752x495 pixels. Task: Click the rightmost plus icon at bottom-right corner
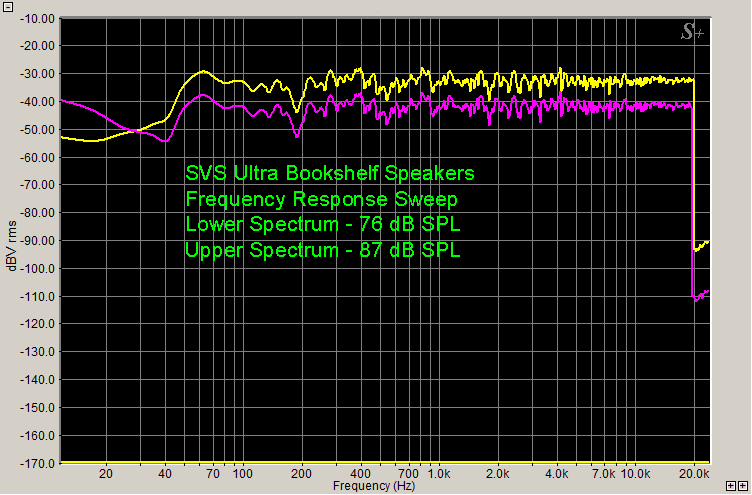pyautogui.click(x=743, y=485)
